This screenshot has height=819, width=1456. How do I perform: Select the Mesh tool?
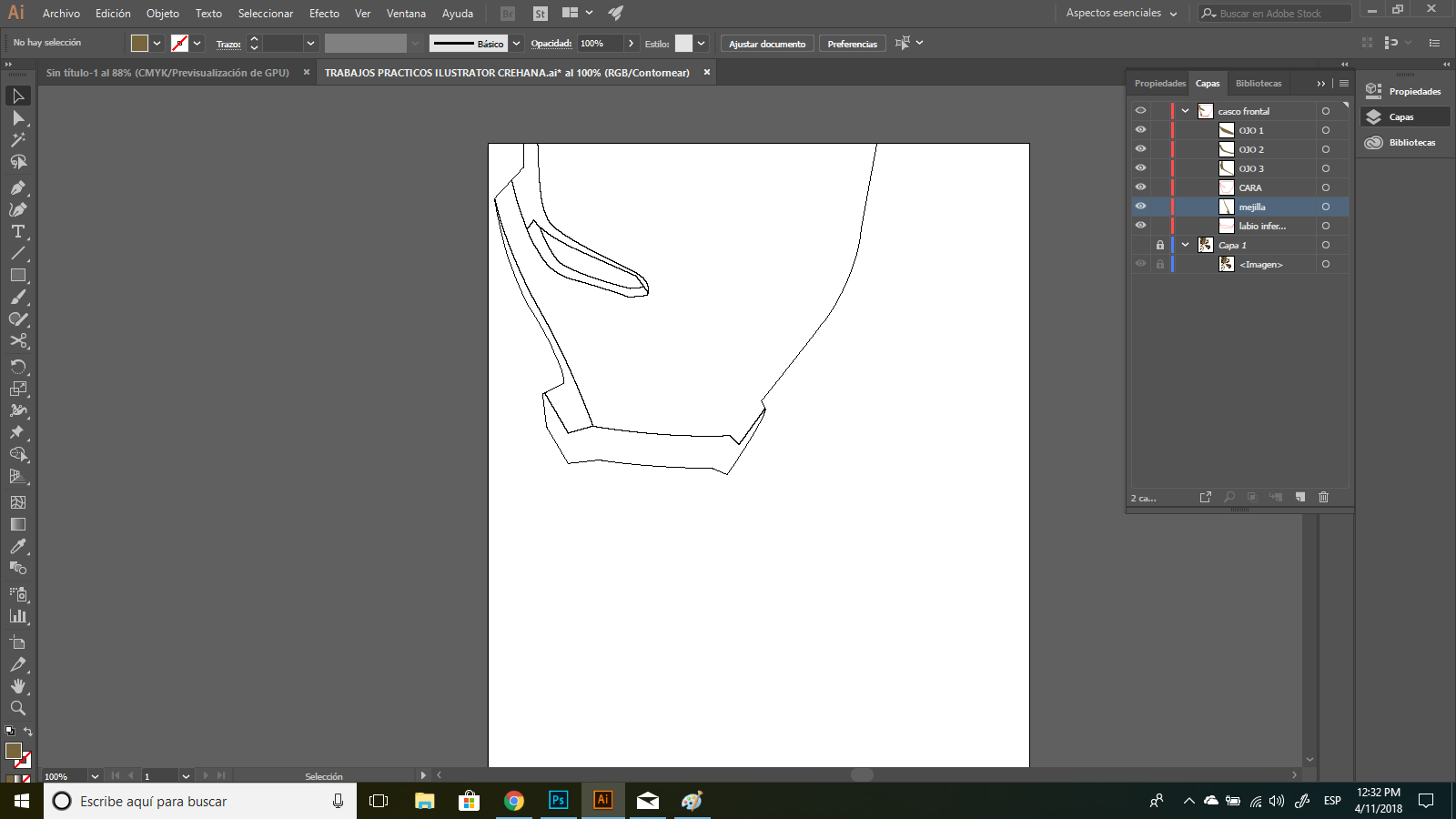coord(17,502)
